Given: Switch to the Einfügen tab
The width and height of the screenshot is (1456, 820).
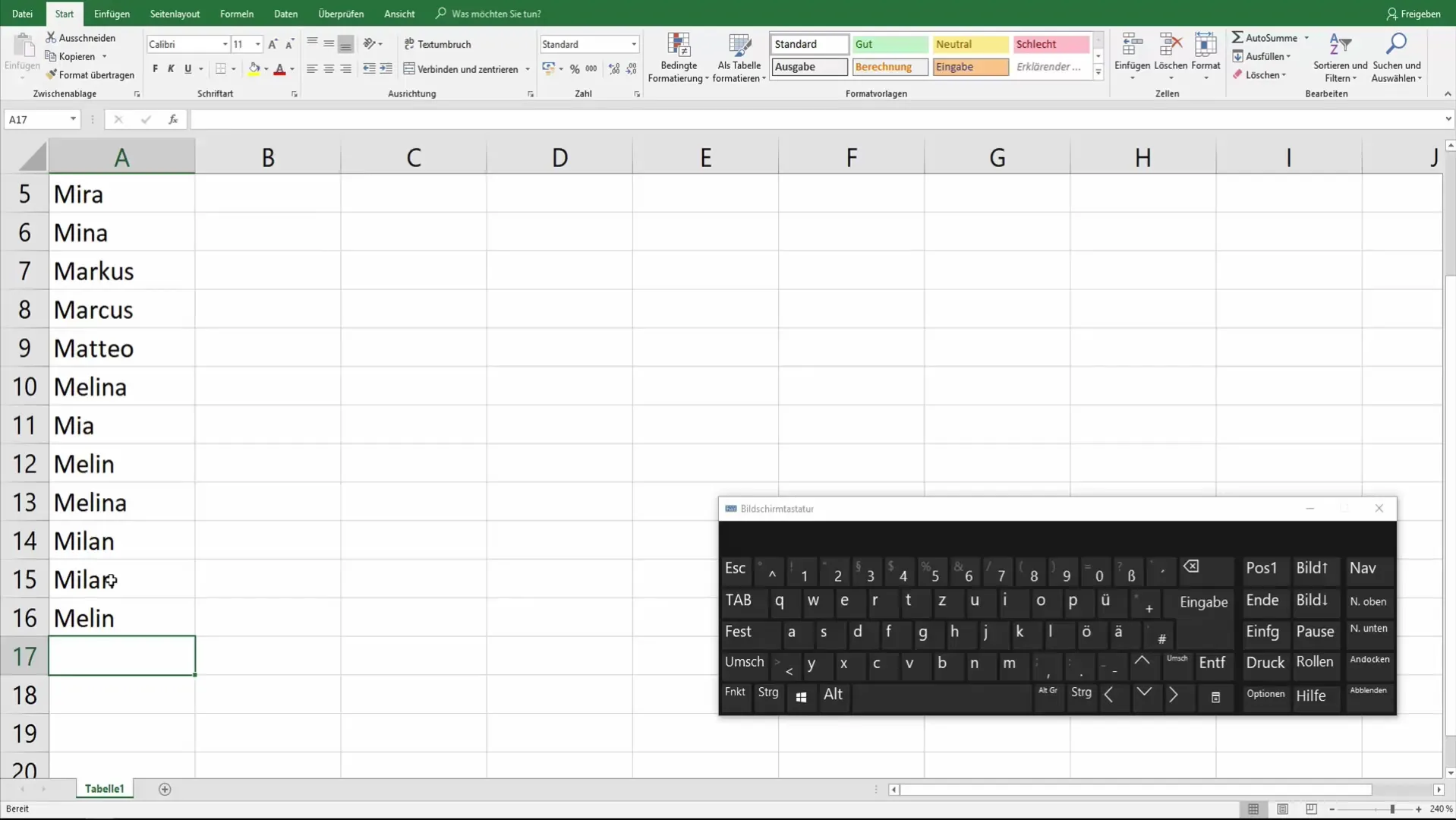Looking at the screenshot, I should tap(112, 14).
